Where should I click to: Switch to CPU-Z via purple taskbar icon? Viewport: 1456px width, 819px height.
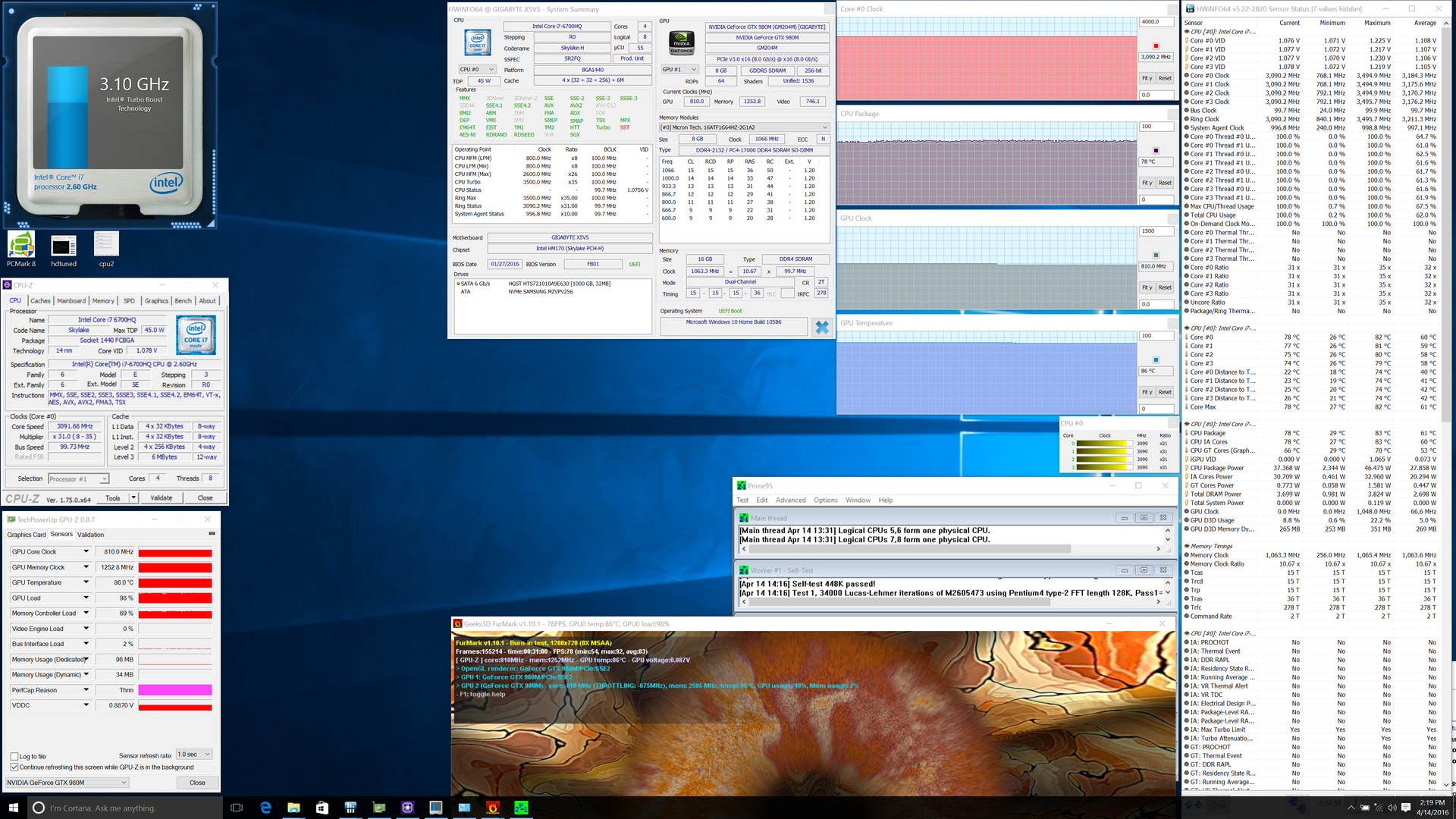pyautogui.click(x=407, y=808)
